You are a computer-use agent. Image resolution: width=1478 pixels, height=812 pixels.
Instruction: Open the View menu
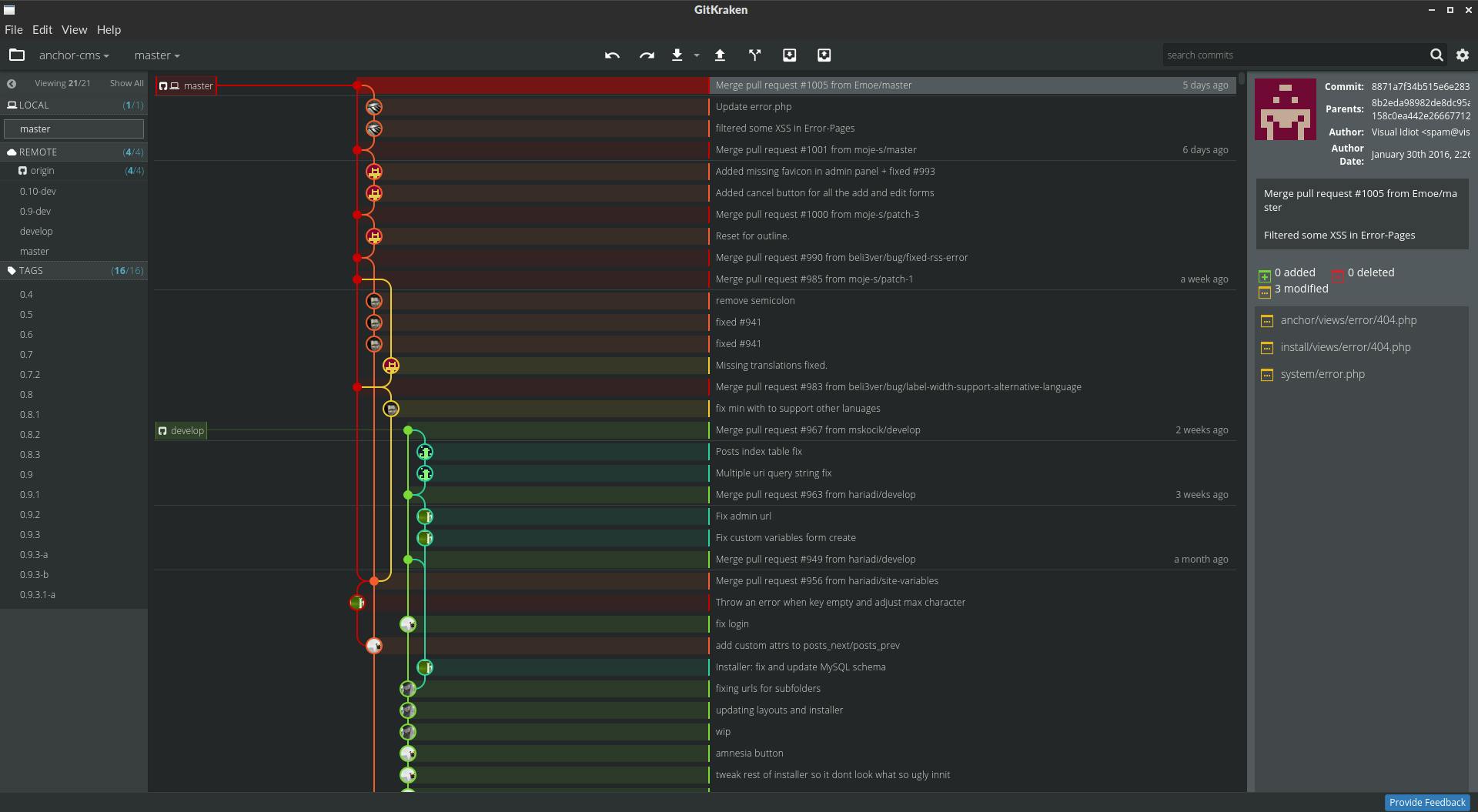74,29
